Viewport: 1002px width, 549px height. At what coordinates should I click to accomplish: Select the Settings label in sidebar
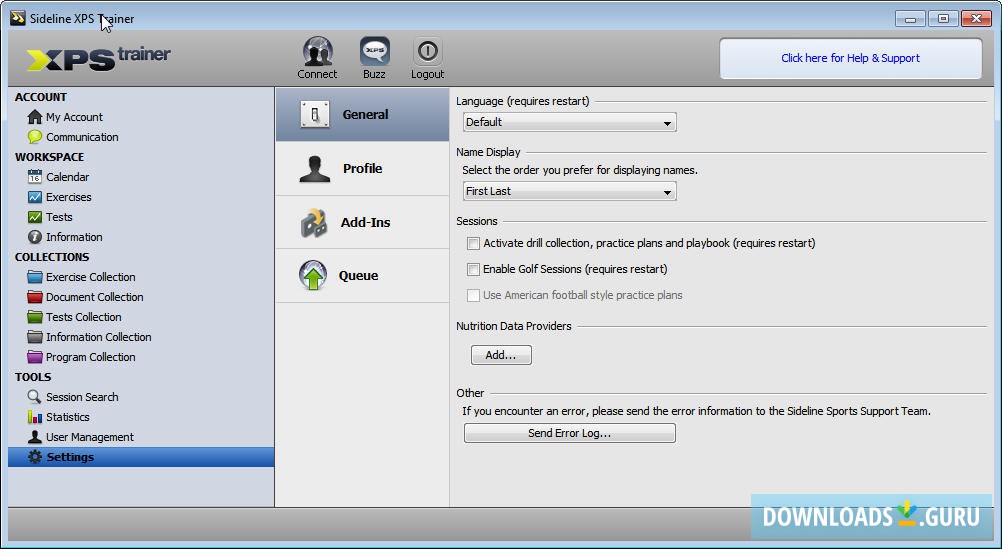pyautogui.click(x=70, y=457)
